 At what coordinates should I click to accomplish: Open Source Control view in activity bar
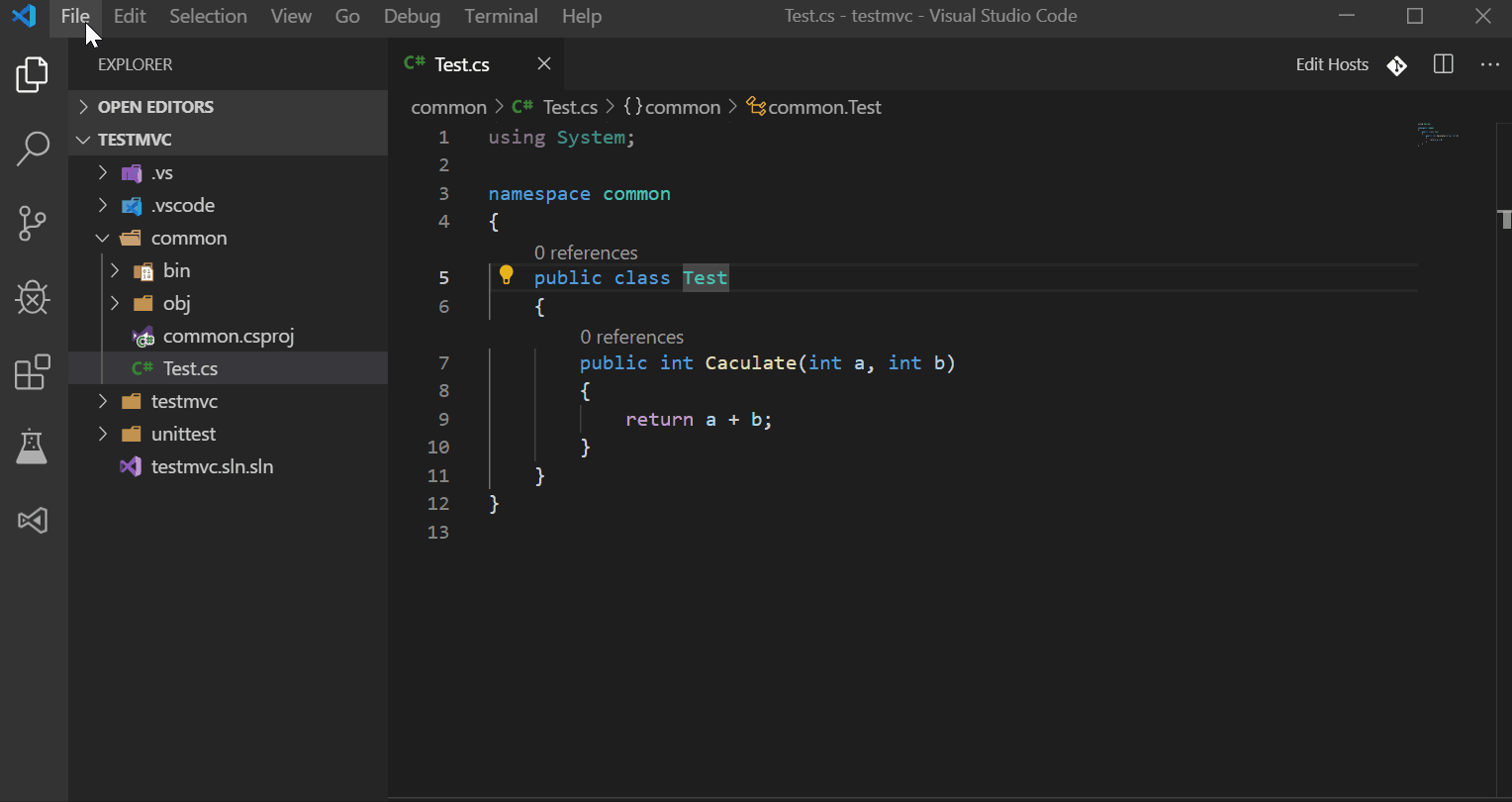point(33,223)
